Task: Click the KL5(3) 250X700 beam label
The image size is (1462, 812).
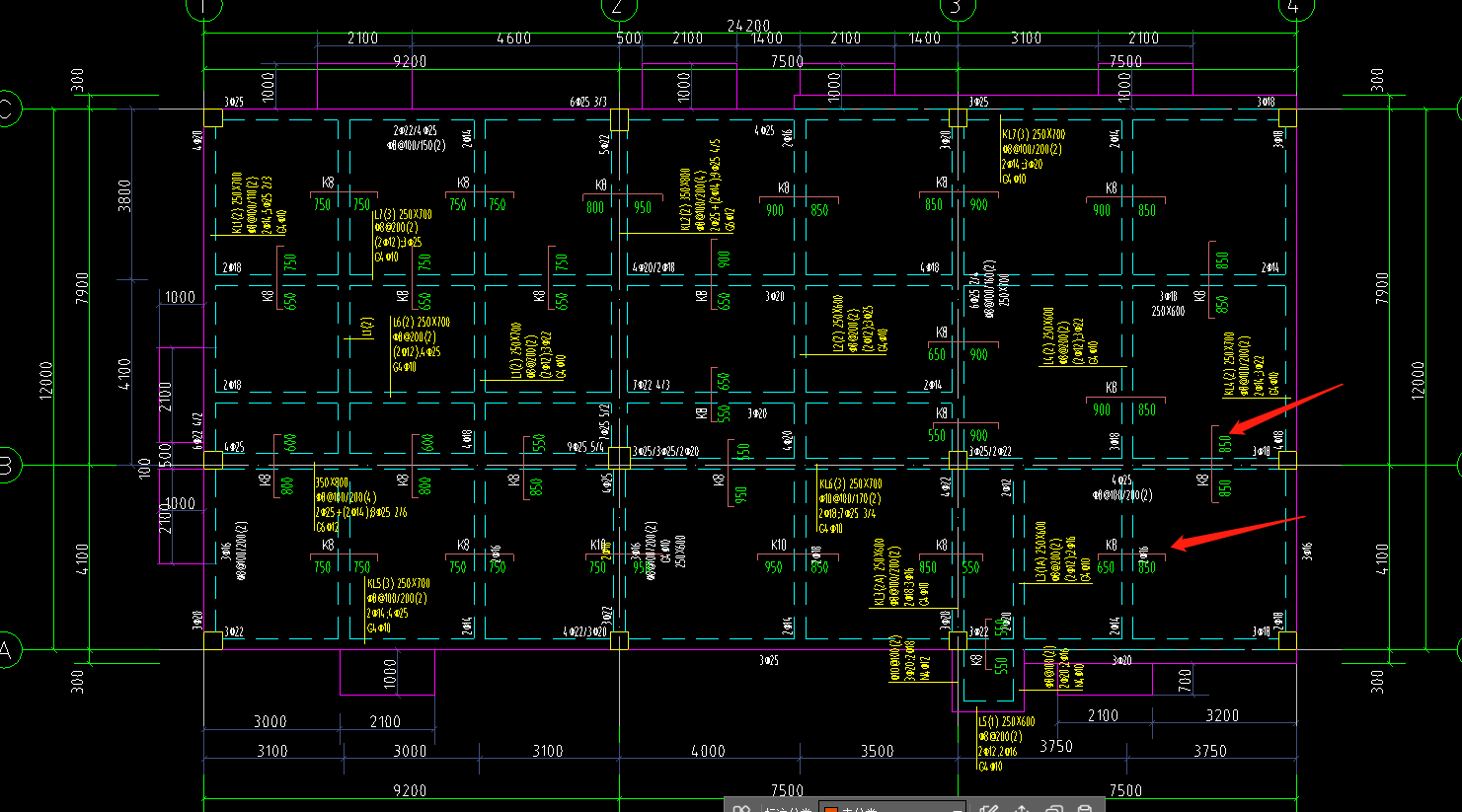Action: 399,584
